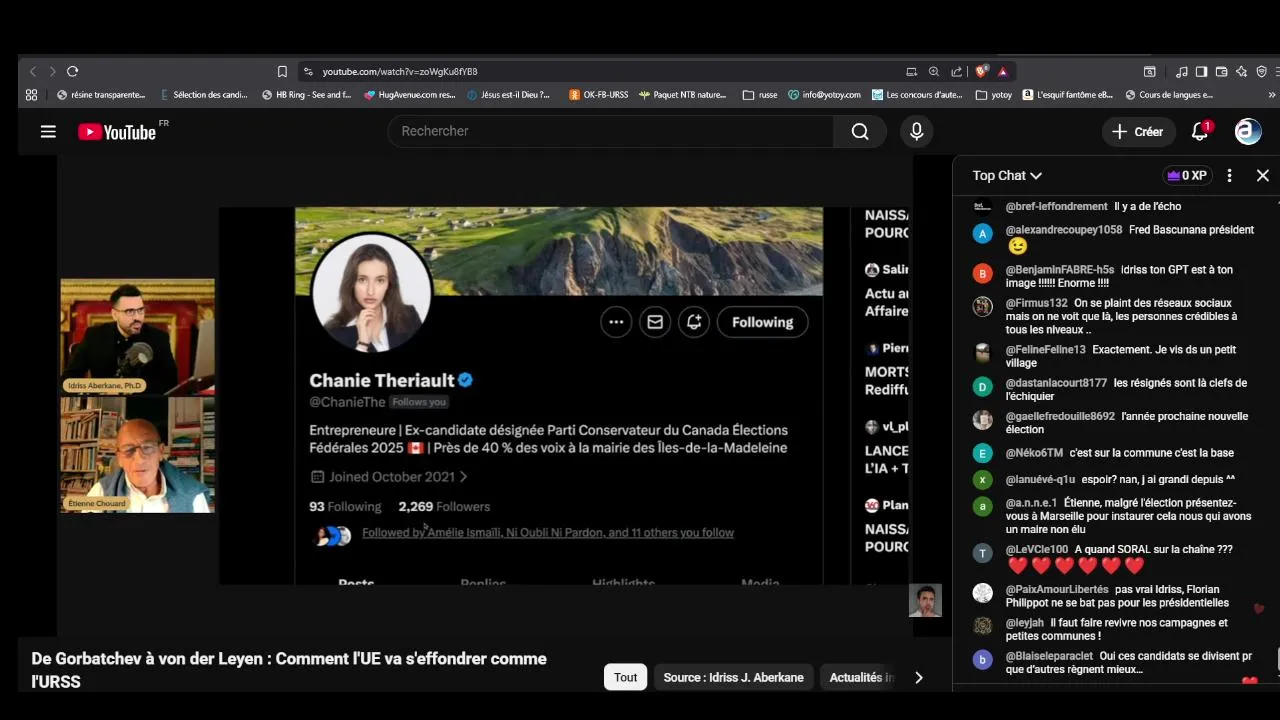The image size is (1280, 720).
Task: Click the 'Joined October 2021' text
Action: pos(391,477)
